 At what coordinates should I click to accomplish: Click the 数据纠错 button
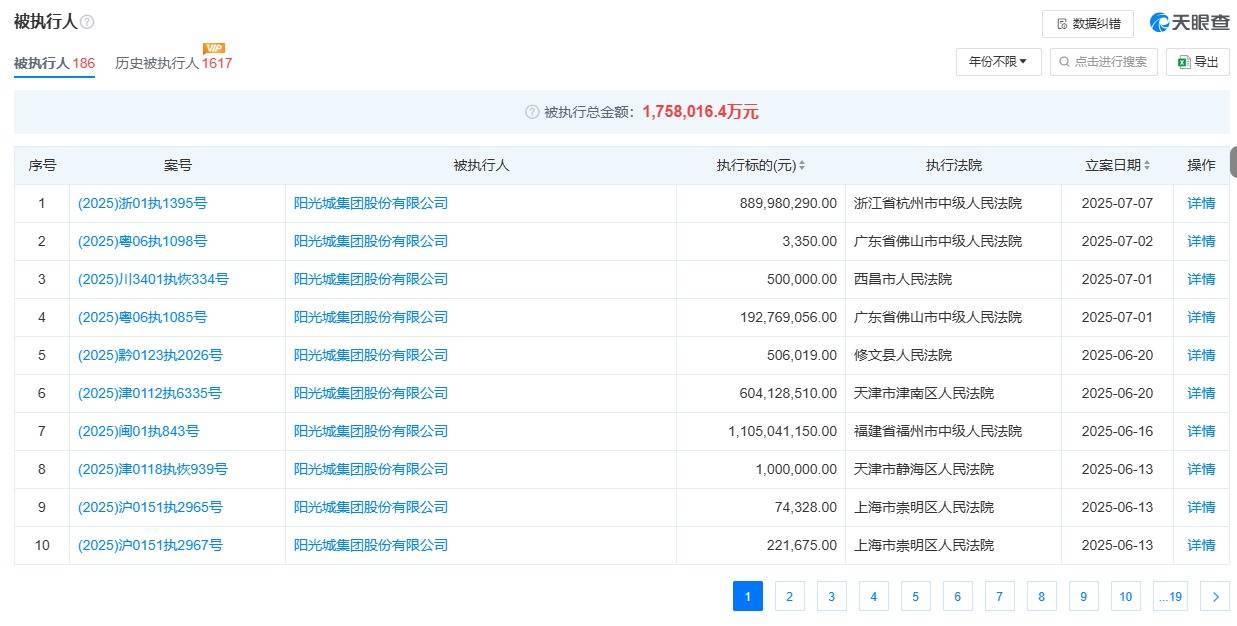pyautogui.click(x=1088, y=24)
